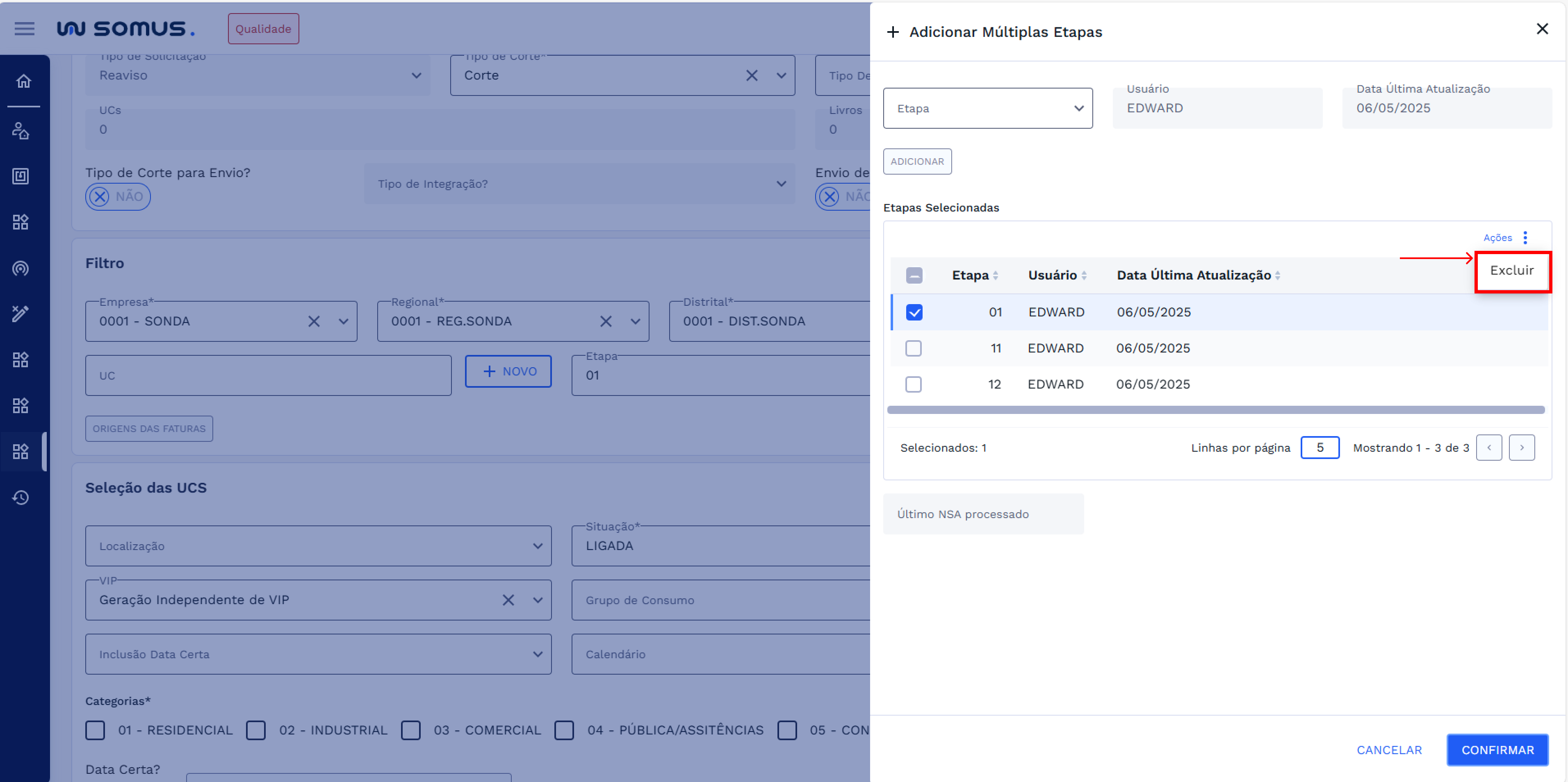This screenshot has height=782, width=1568.
Task: Check the Etapa 12 row checkbox
Action: click(x=913, y=384)
